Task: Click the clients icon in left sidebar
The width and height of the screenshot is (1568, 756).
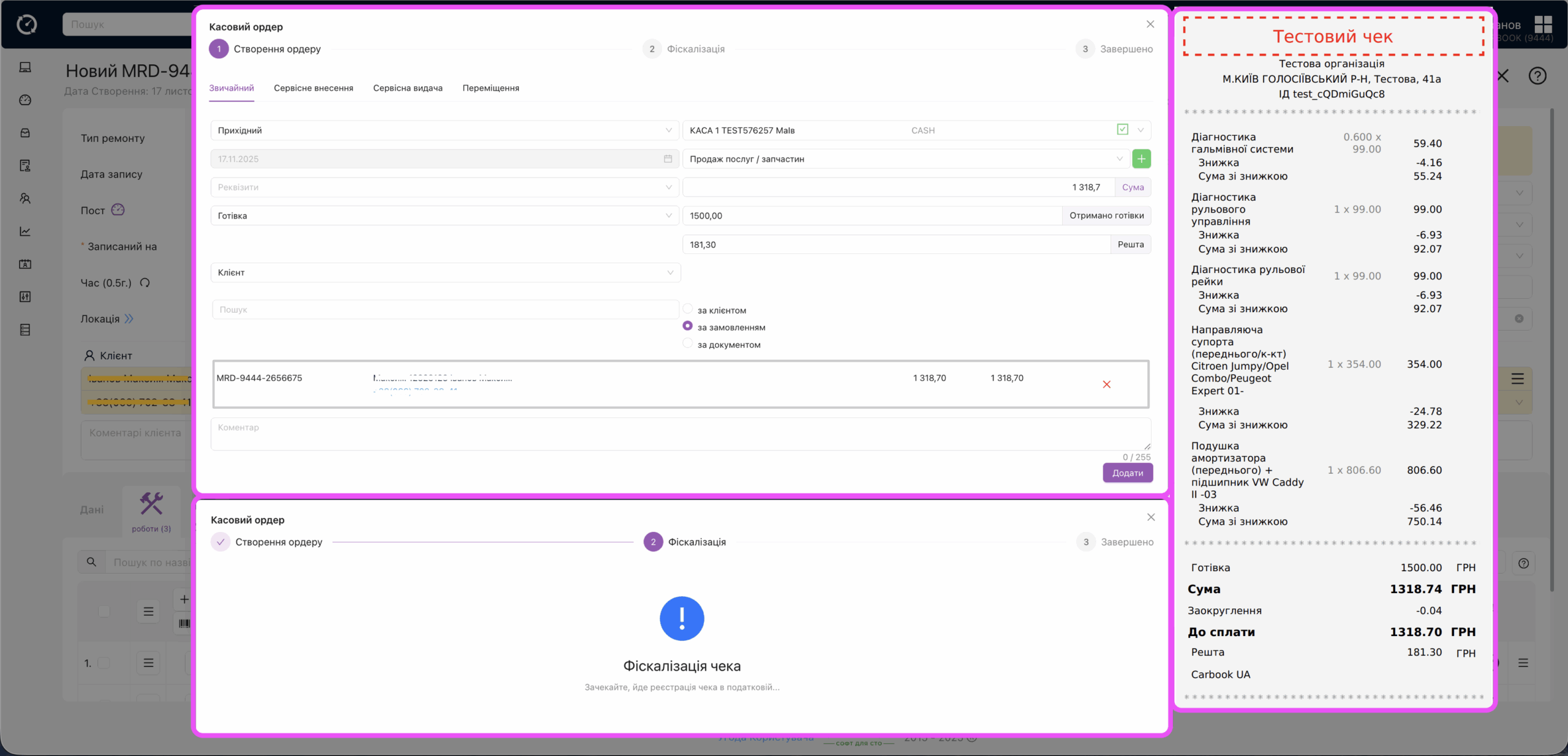Action: pos(25,198)
